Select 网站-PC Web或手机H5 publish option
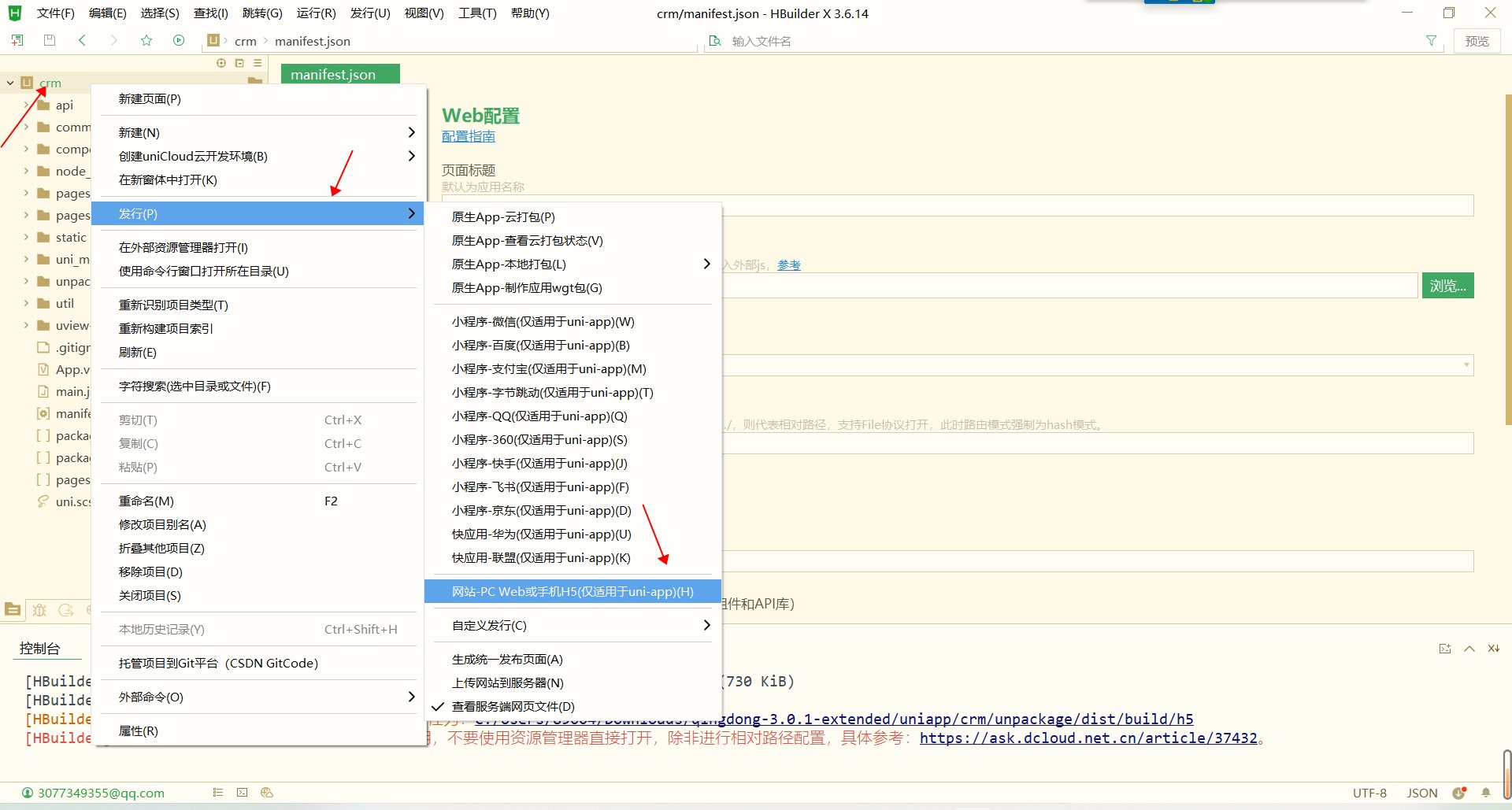The image size is (1512, 810). pyautogui.click(x=573, y=591)
